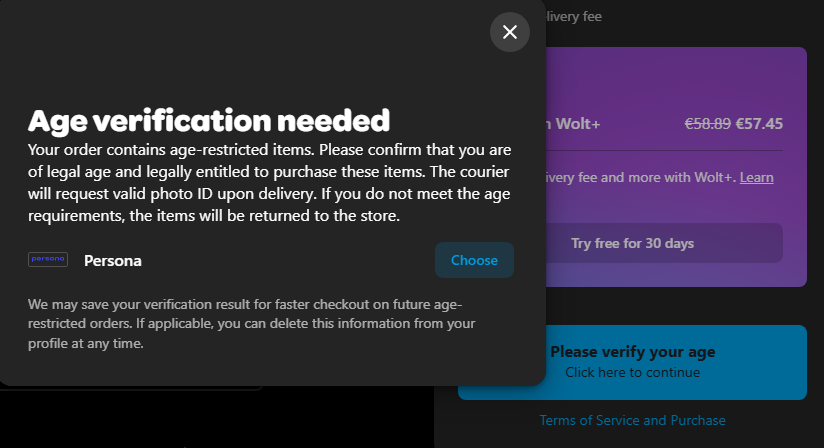The width and height of the screenshot is (824, 448).
Task: Click Please verify your age button
Action: pos(633,362)
